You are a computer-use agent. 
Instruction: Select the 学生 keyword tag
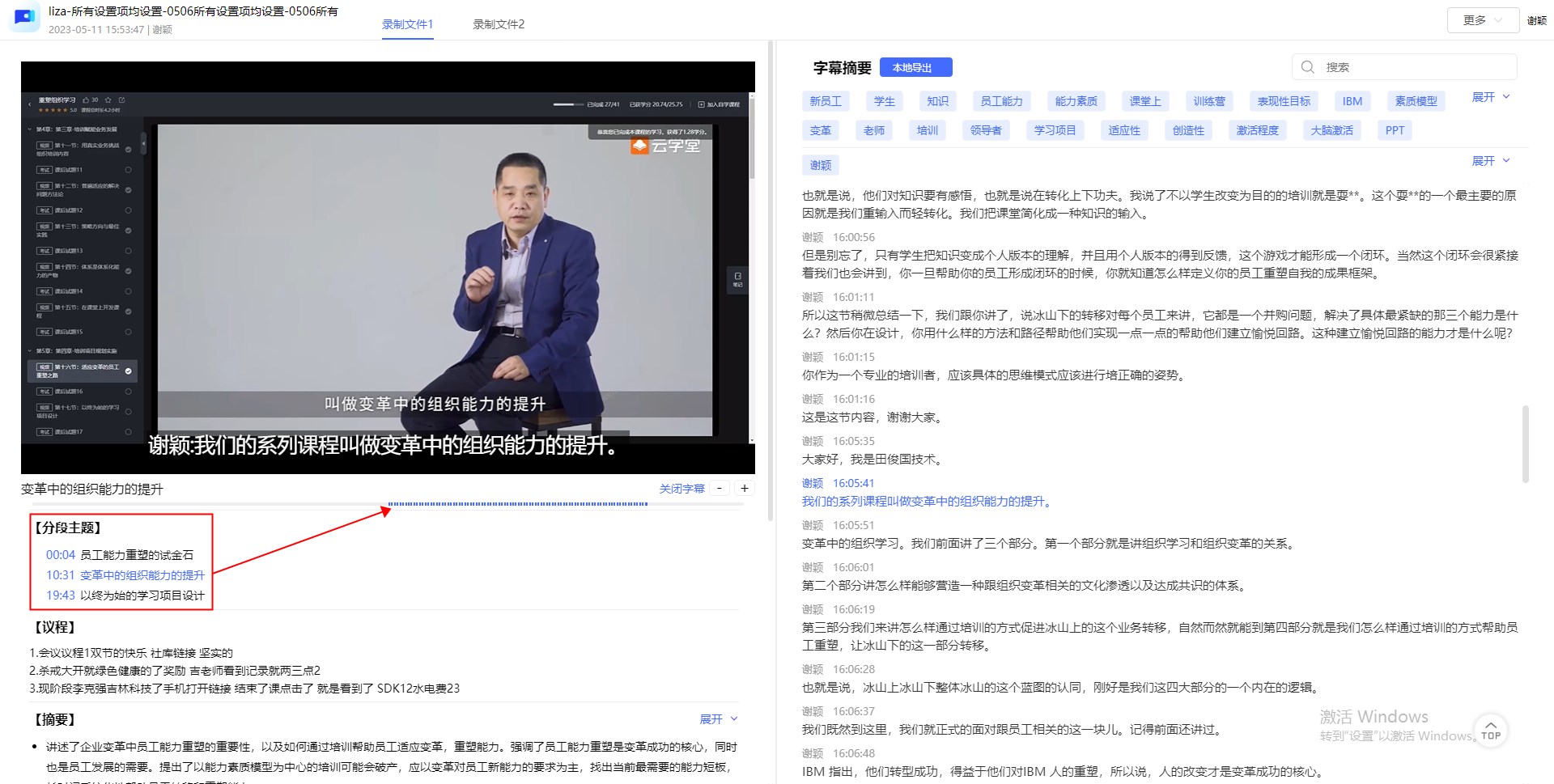(x=885, y=101)
